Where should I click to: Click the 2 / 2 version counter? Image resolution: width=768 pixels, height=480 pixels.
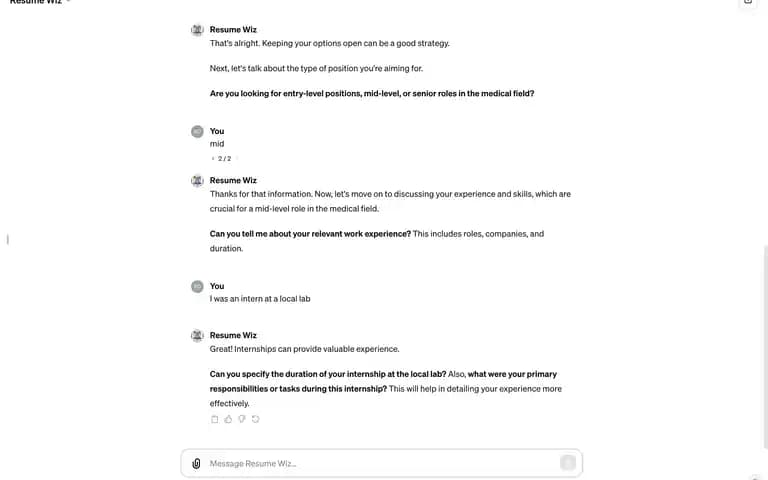pyautogui.click(x=224, y=159)
